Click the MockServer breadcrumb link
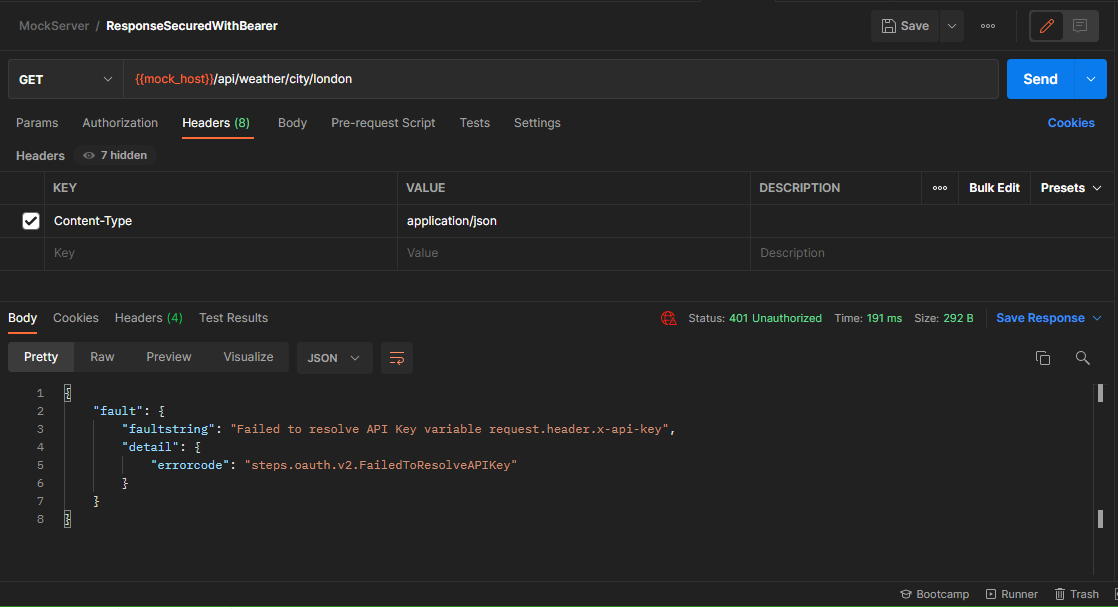The height and width of the screenshot is (609, 1118). (x=54, y=26)
